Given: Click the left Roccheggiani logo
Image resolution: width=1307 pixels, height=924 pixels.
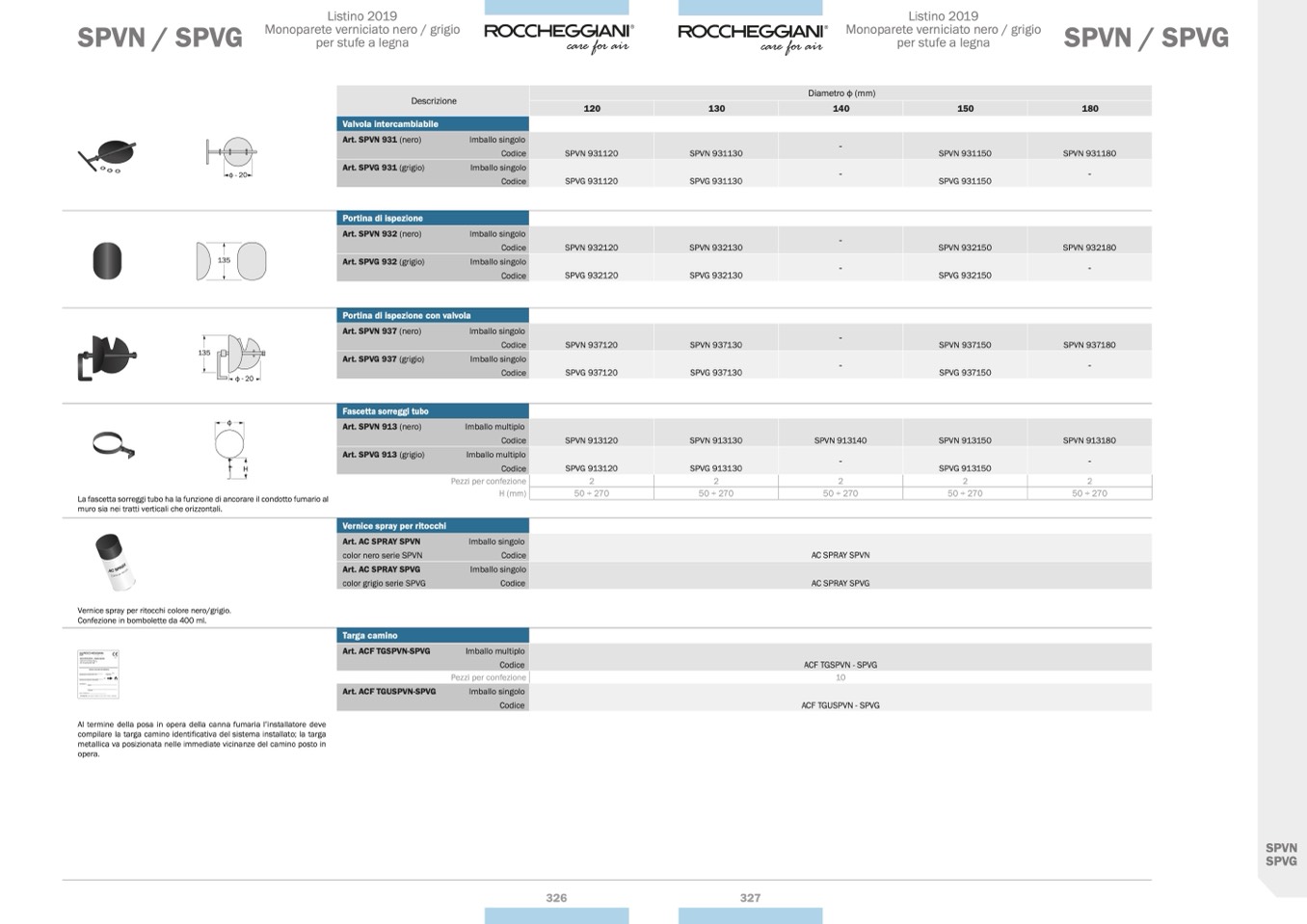Looking at the screenshot, I should 559,37.
